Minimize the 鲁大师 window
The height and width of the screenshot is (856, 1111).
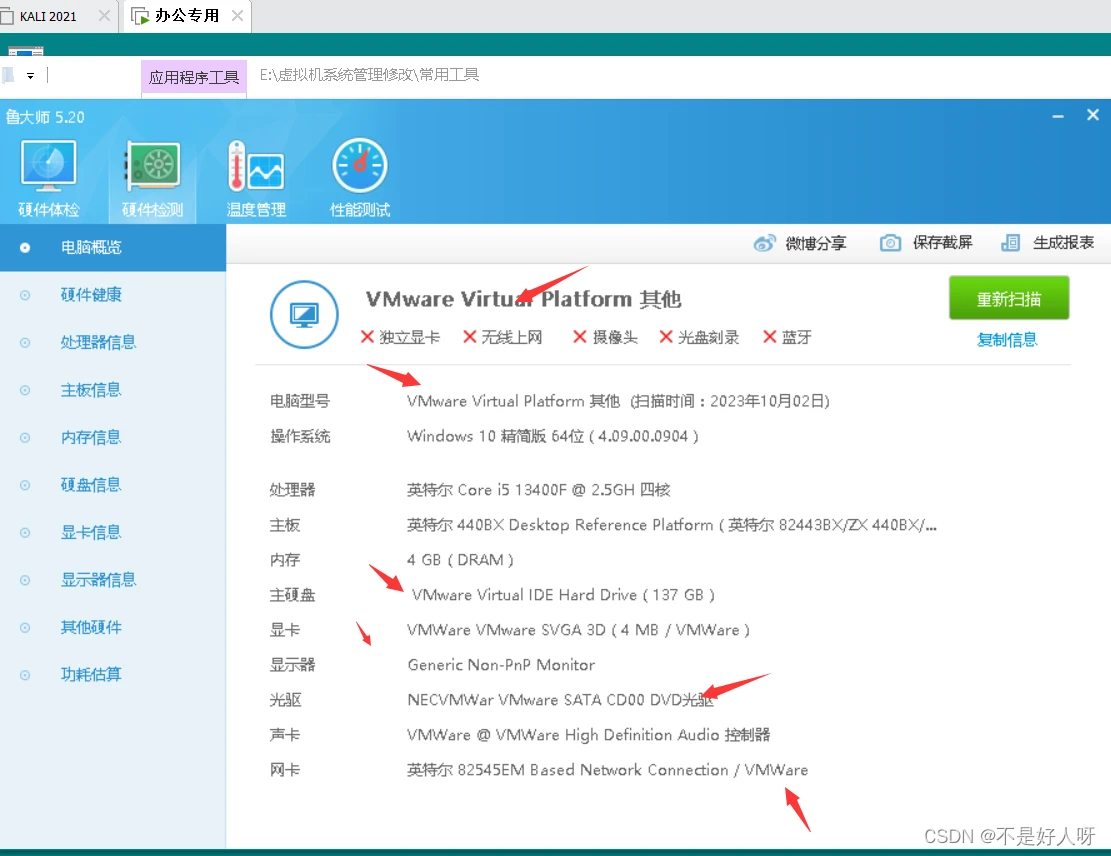click(x=1058, y=116)
